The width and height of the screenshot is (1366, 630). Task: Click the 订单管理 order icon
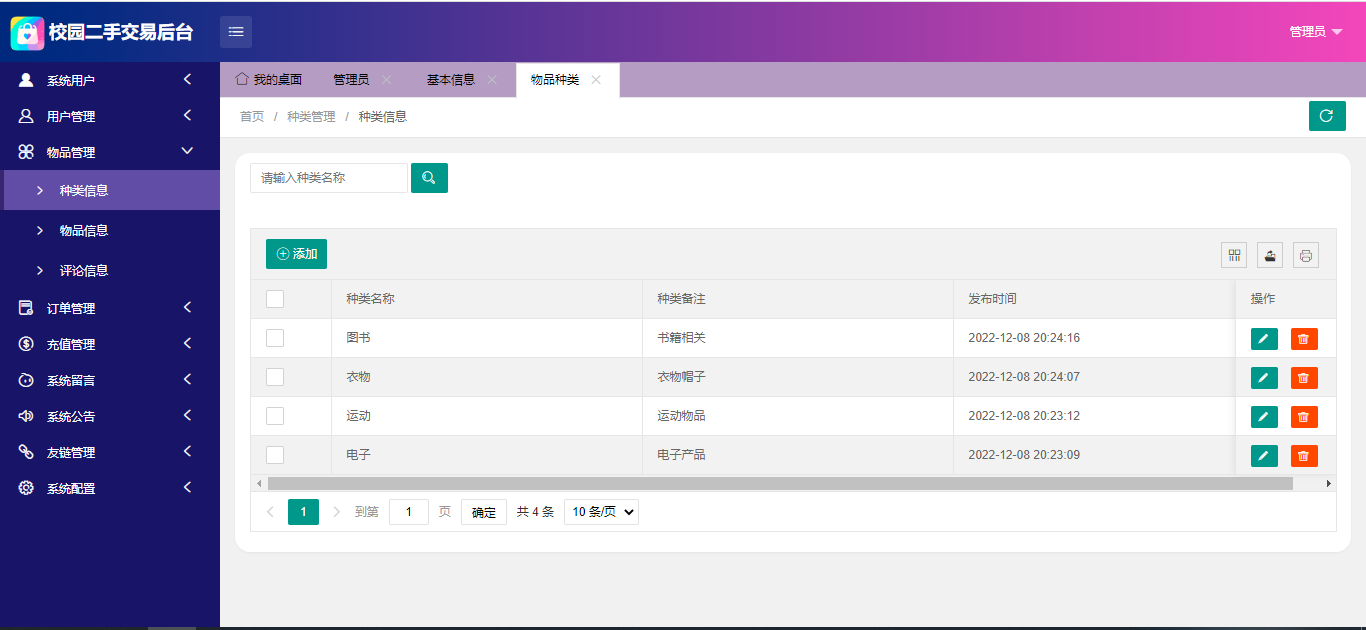point(26,308)
